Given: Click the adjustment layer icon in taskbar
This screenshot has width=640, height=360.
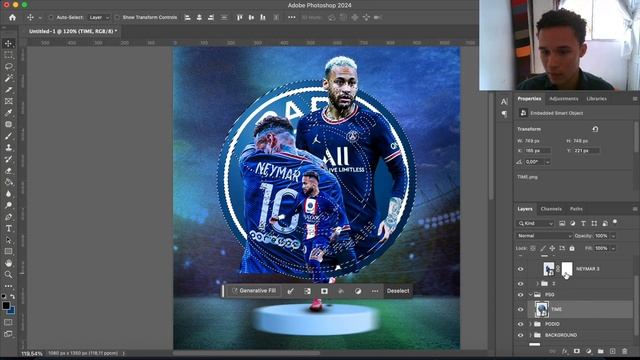Looking at the screenshot, I should (x=358, y=291).
